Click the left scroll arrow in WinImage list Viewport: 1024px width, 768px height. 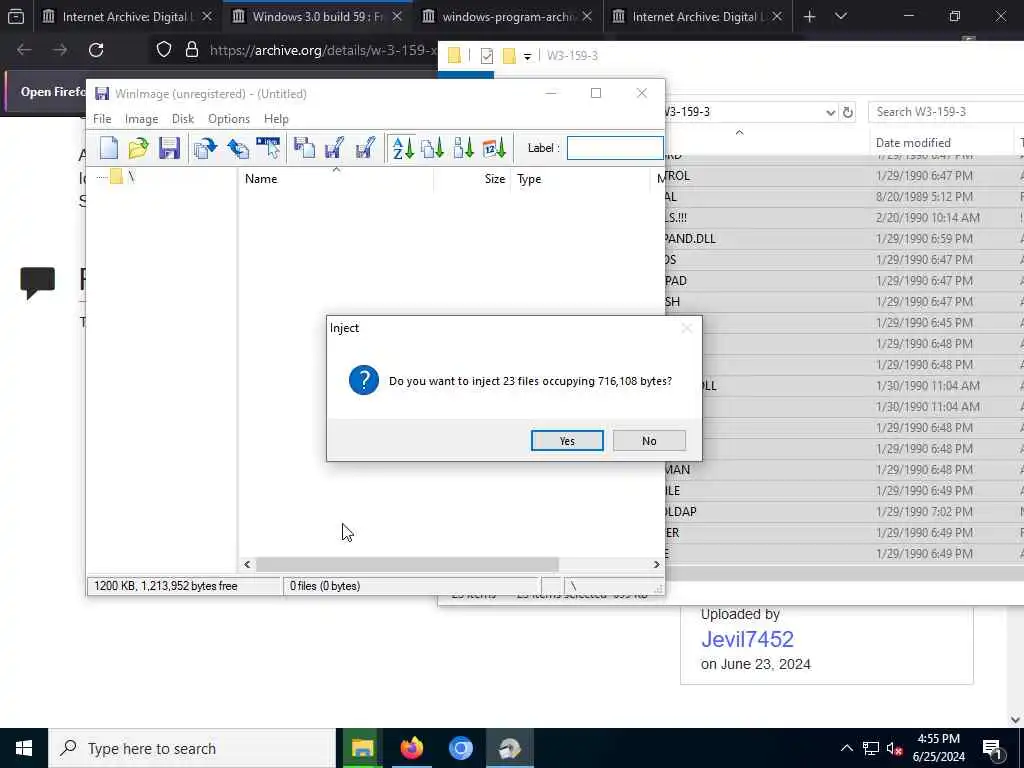click(247, 564)
